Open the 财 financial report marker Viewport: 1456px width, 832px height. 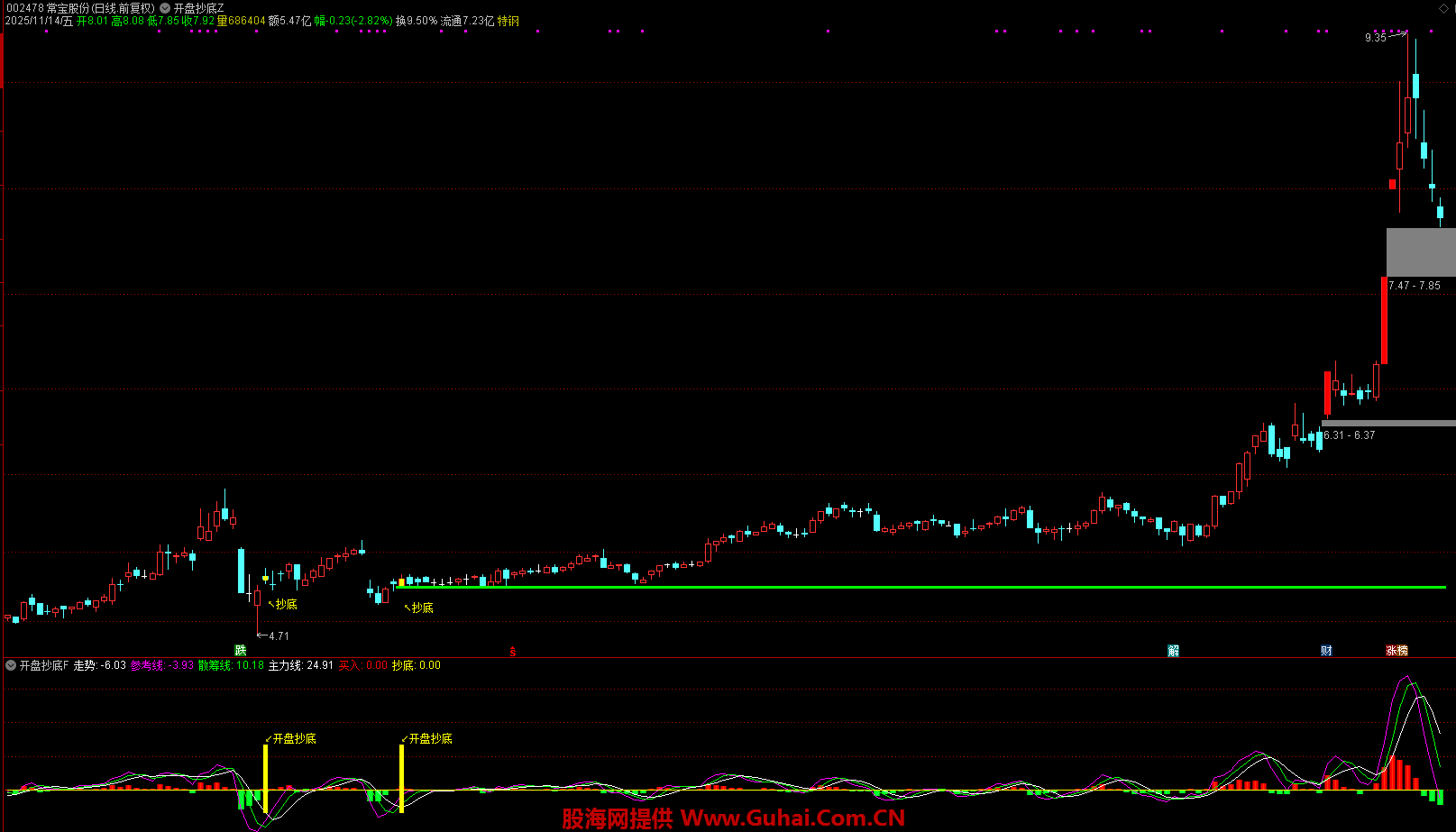point(1326,650)
